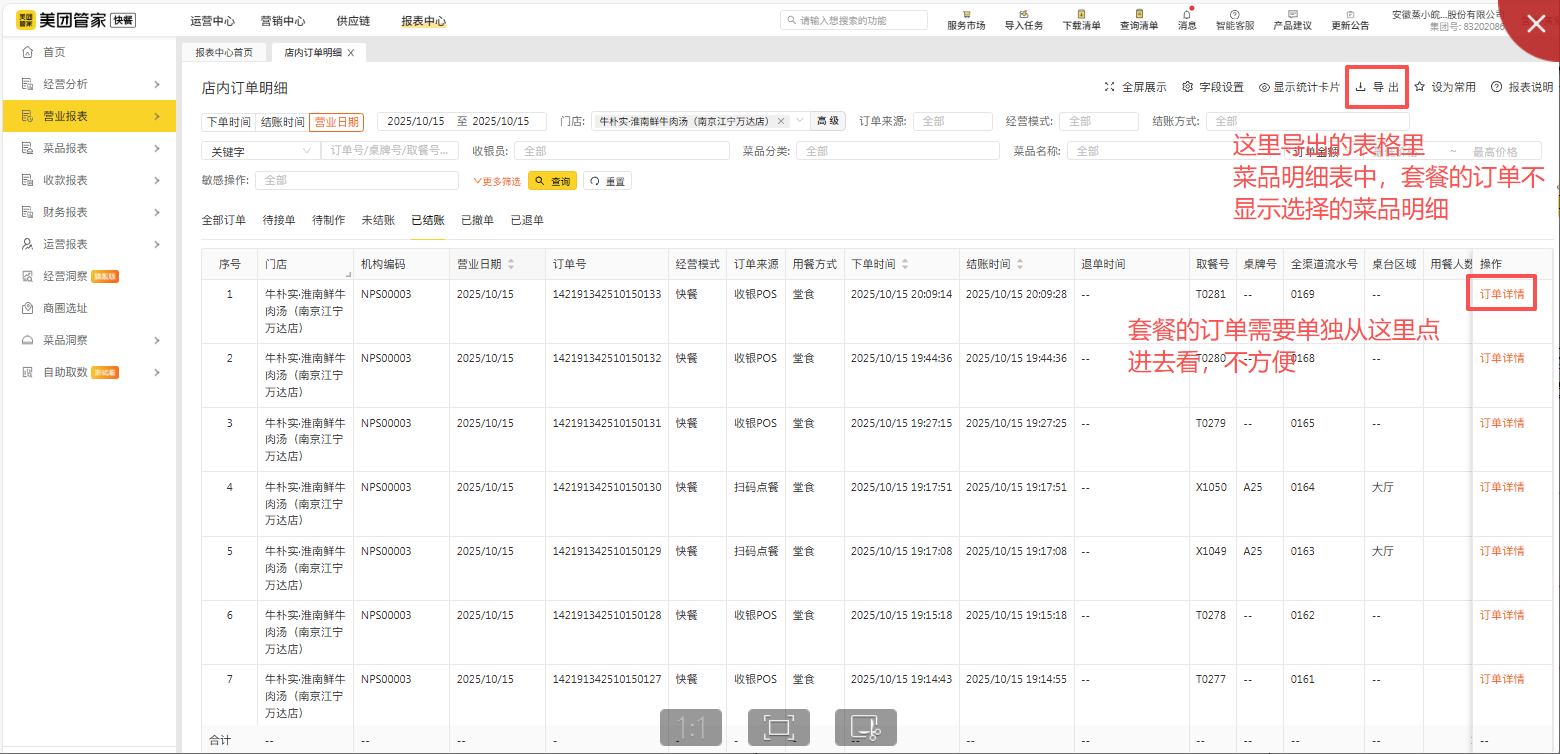Click the 查询清单 icon
This screenshot has width=1560, height=754.
[x=1139, y=21]
